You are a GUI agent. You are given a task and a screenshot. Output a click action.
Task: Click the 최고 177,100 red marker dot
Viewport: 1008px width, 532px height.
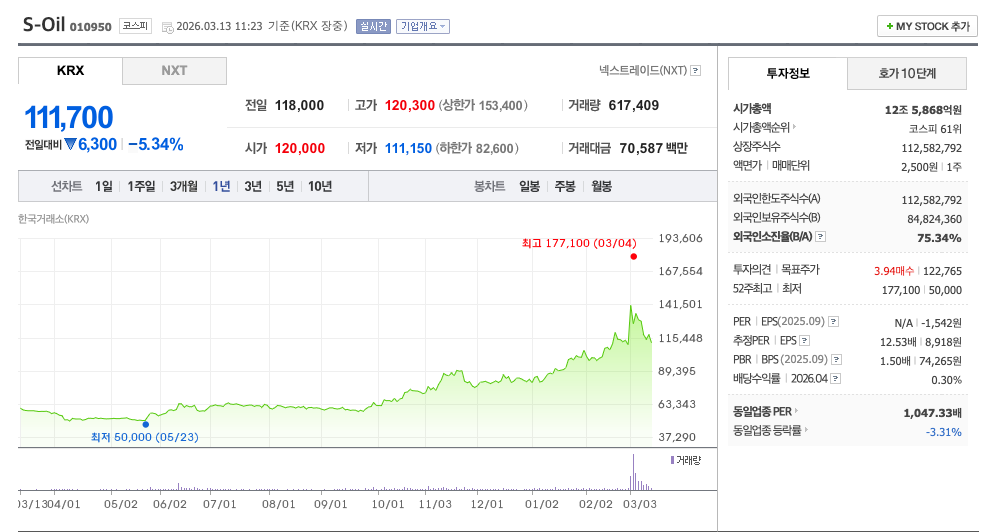click(x=634, y=257)
